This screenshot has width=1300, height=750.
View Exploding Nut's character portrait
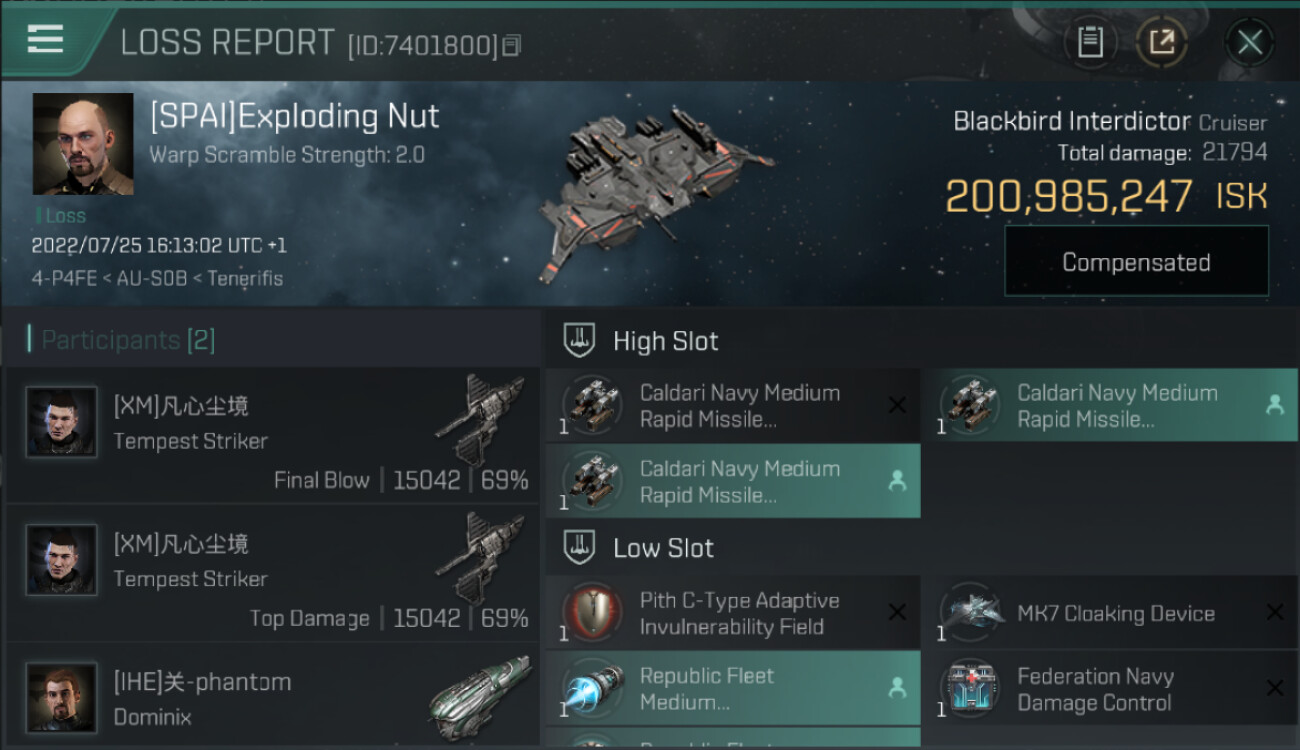tap(83, 144)
